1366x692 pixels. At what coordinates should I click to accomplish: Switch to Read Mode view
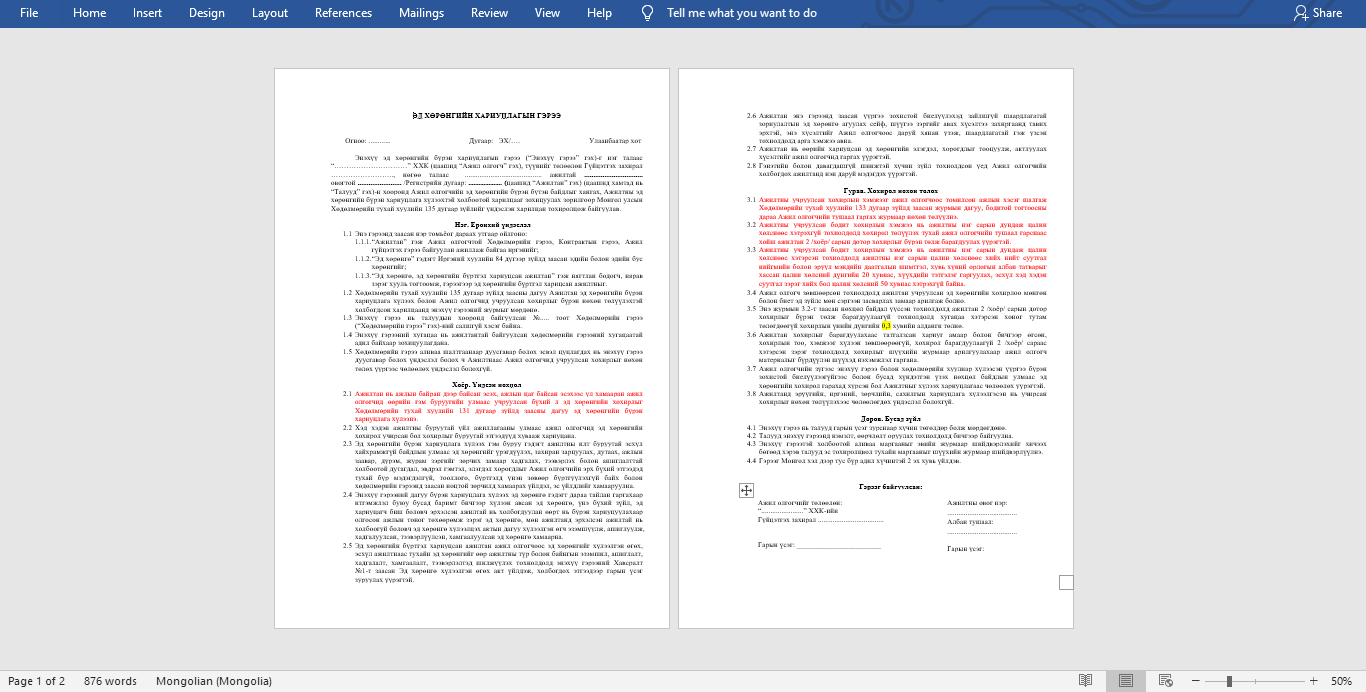(1085, 681)
